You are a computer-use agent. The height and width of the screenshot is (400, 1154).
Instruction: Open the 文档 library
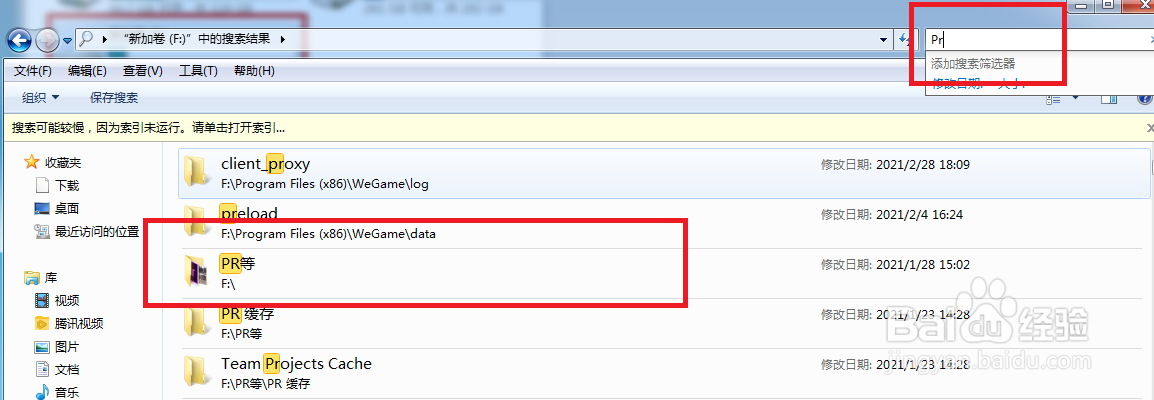[x=66, y=370]
